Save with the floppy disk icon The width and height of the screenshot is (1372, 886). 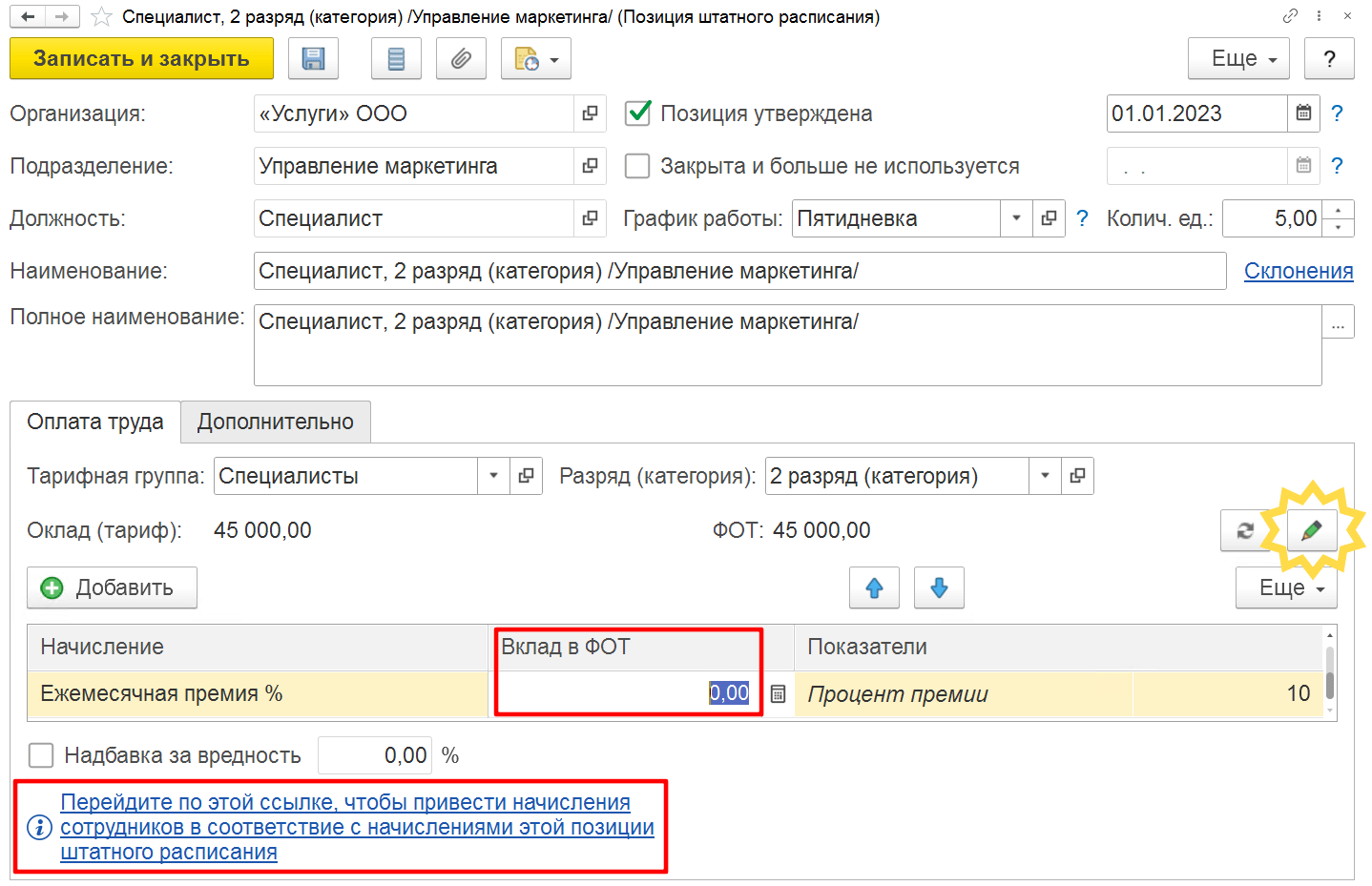tap(313, 59)
